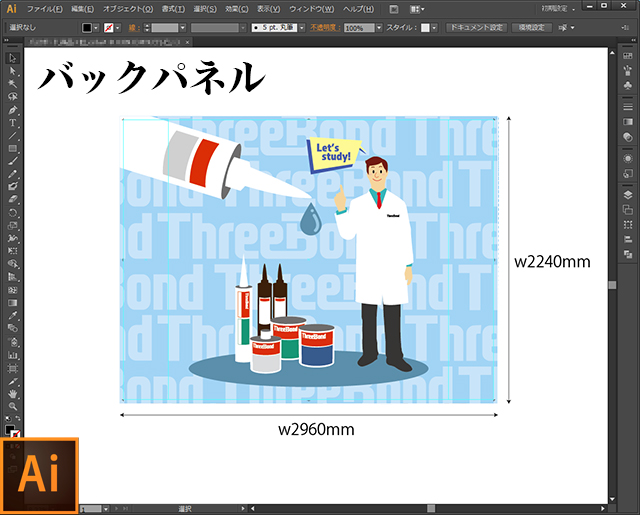
Task: Select the Blend tool
Action: (x=12, y=329)
